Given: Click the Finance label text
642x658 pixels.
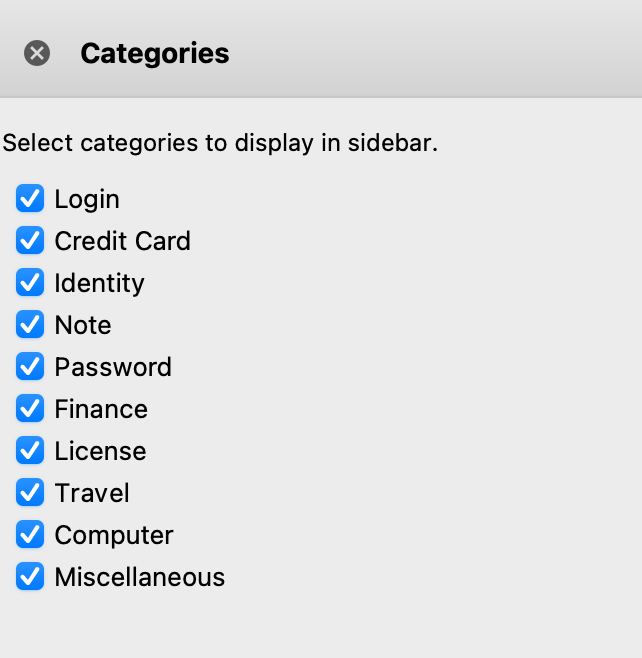Looking at the screenshot, I should coord(101,409).
